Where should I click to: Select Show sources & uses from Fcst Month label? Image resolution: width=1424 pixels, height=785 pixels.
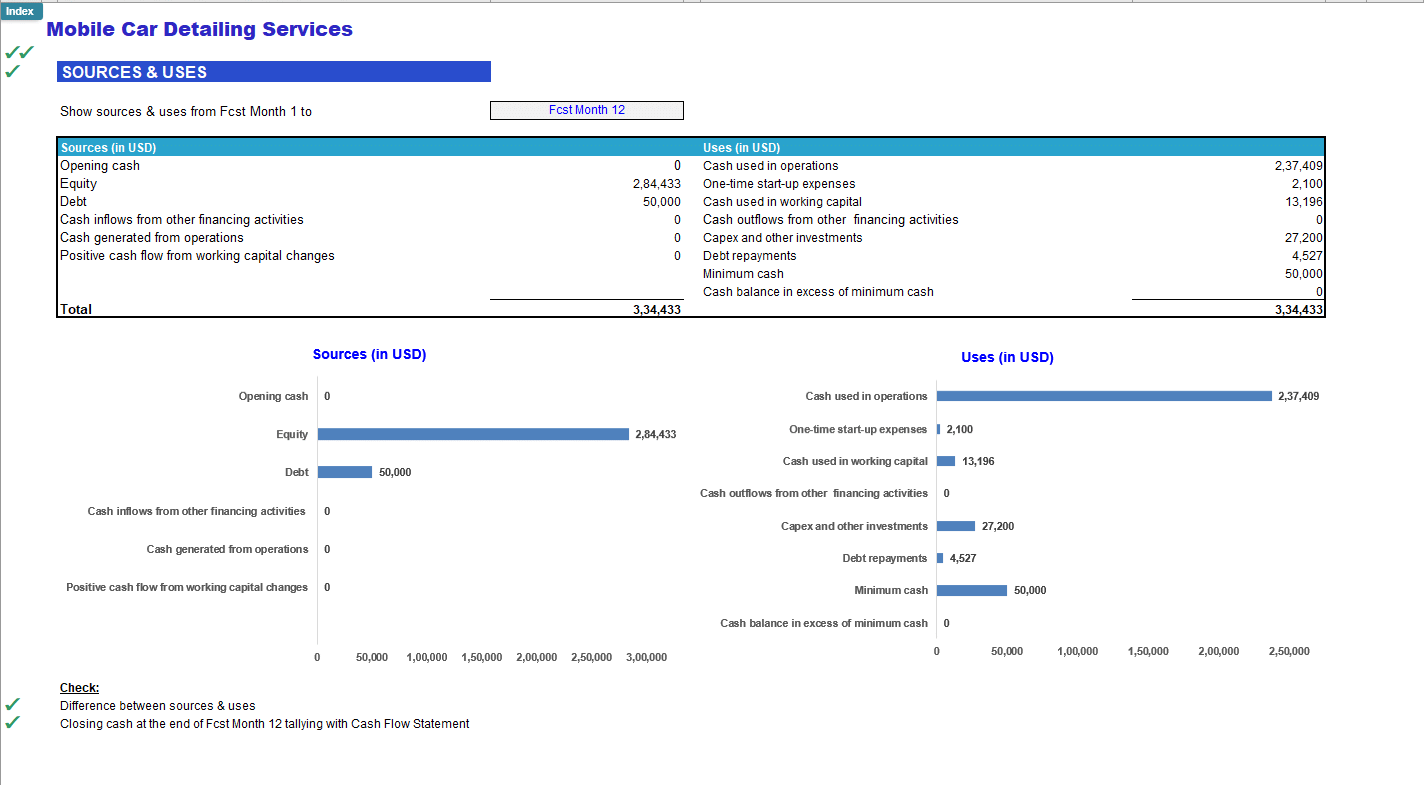point(186,112)
